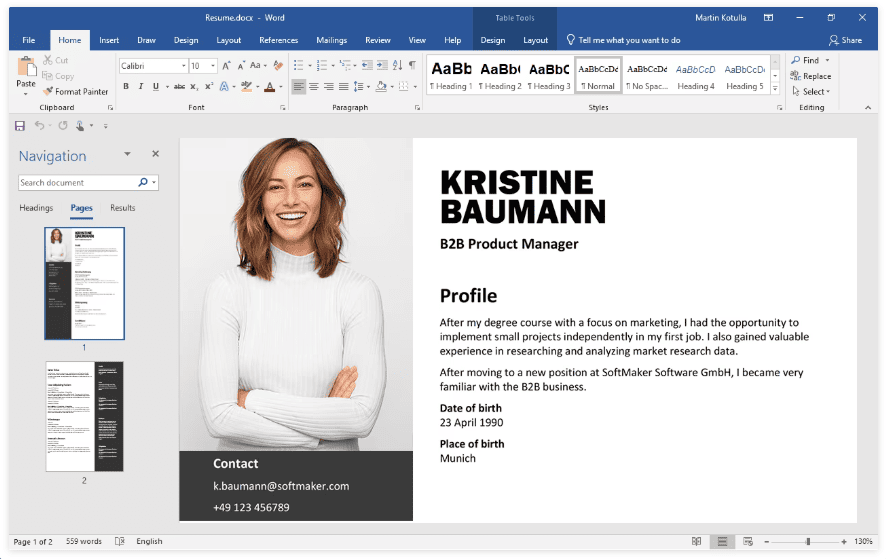
Task: Select the page 2 thumbnail
Action: [x=84, y=417]
